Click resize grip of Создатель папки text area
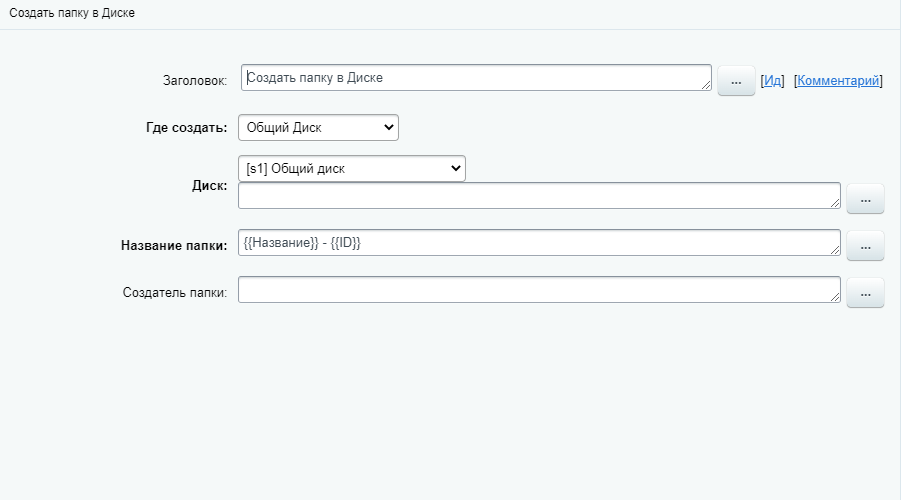The width and height of the screenshot is (901, 500). (834, 297)
